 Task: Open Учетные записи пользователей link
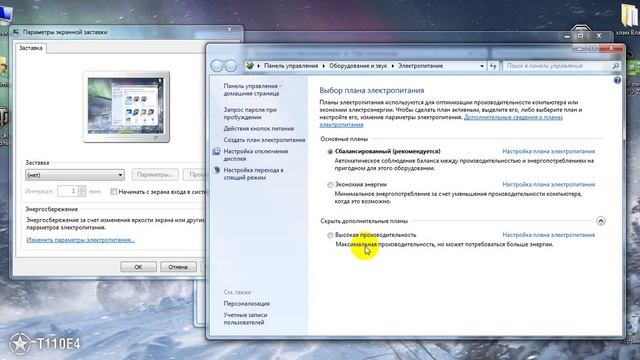click(245, 319)
